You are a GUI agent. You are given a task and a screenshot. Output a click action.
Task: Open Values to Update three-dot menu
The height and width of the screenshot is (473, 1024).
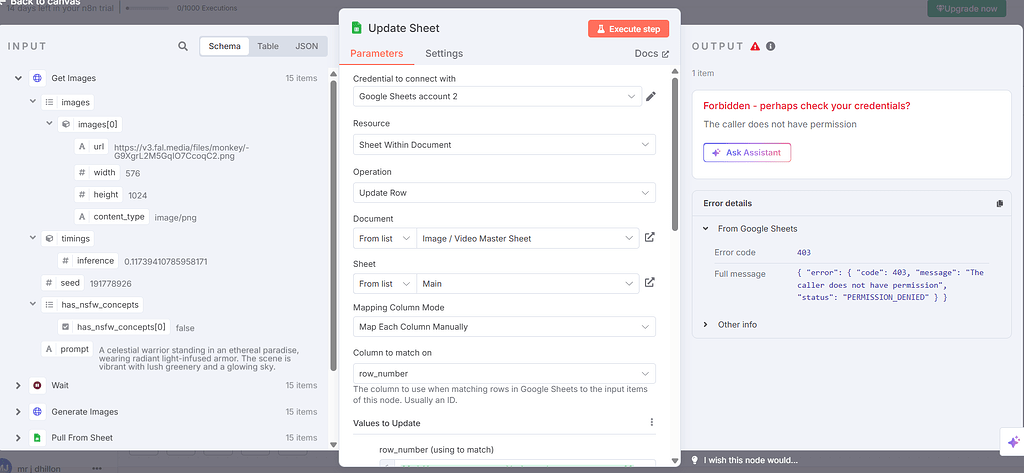click(651, 423)
